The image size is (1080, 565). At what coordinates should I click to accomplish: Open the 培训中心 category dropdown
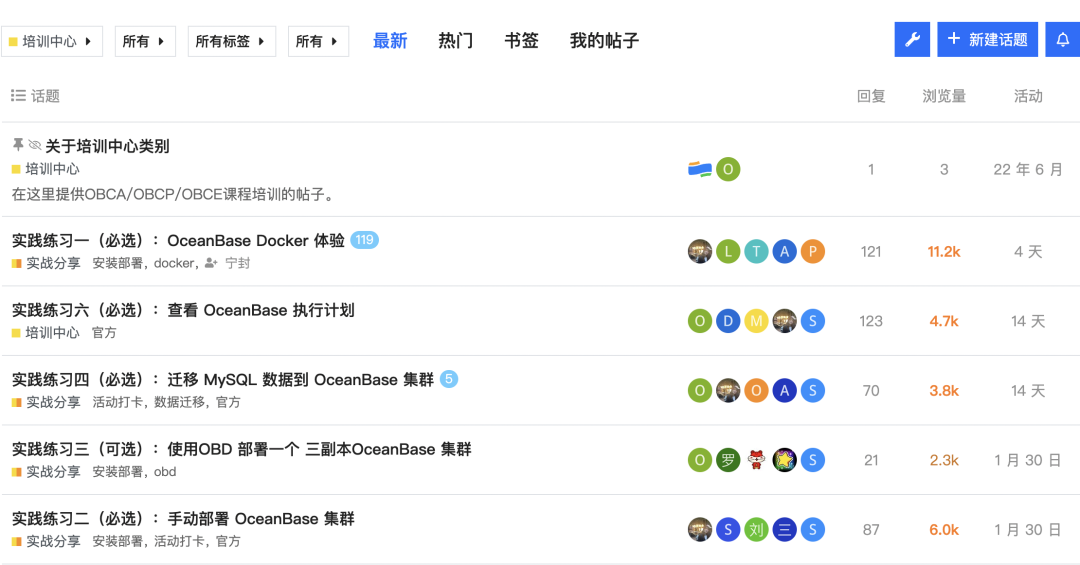pyautogui.click(x=52, y=41)
